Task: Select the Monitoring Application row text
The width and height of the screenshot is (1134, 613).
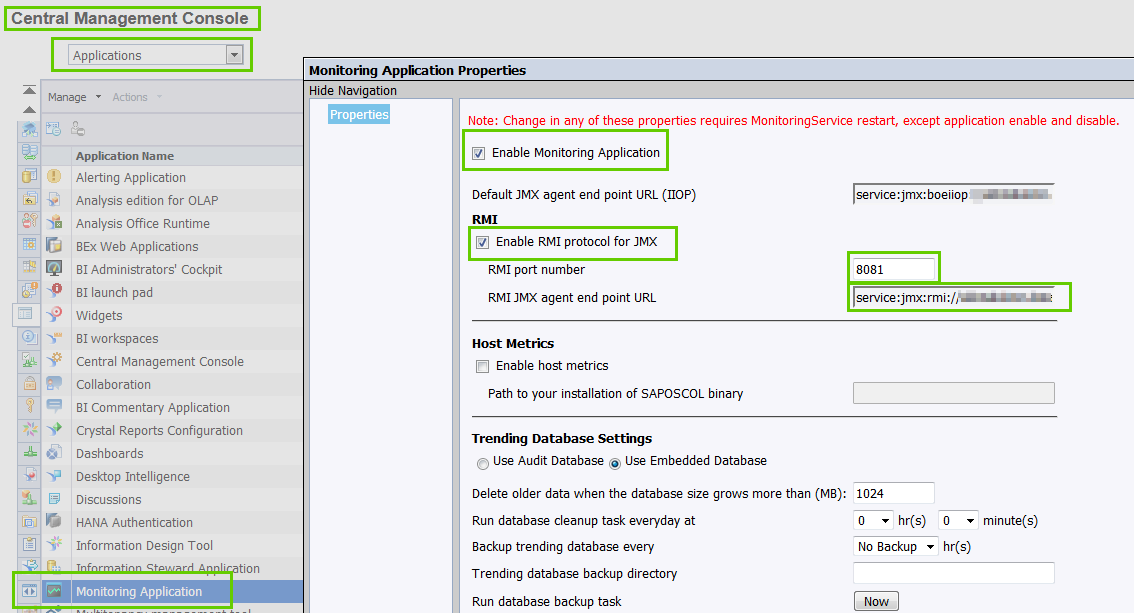Action: (139, 591)
